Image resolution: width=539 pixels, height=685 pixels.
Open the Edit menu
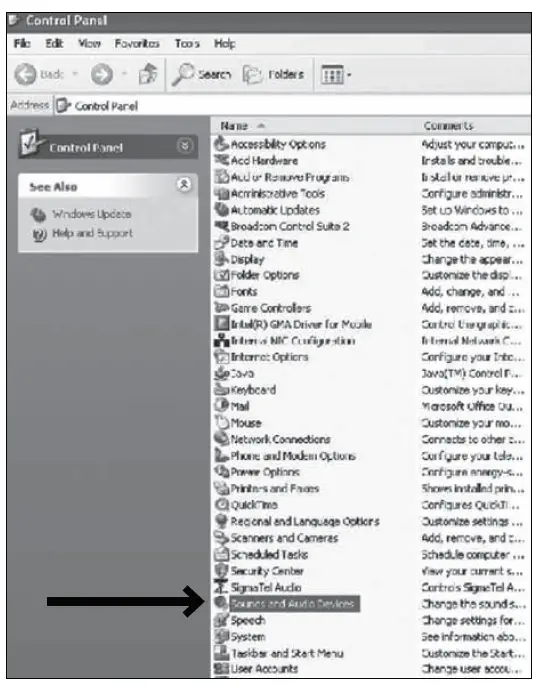54,43
